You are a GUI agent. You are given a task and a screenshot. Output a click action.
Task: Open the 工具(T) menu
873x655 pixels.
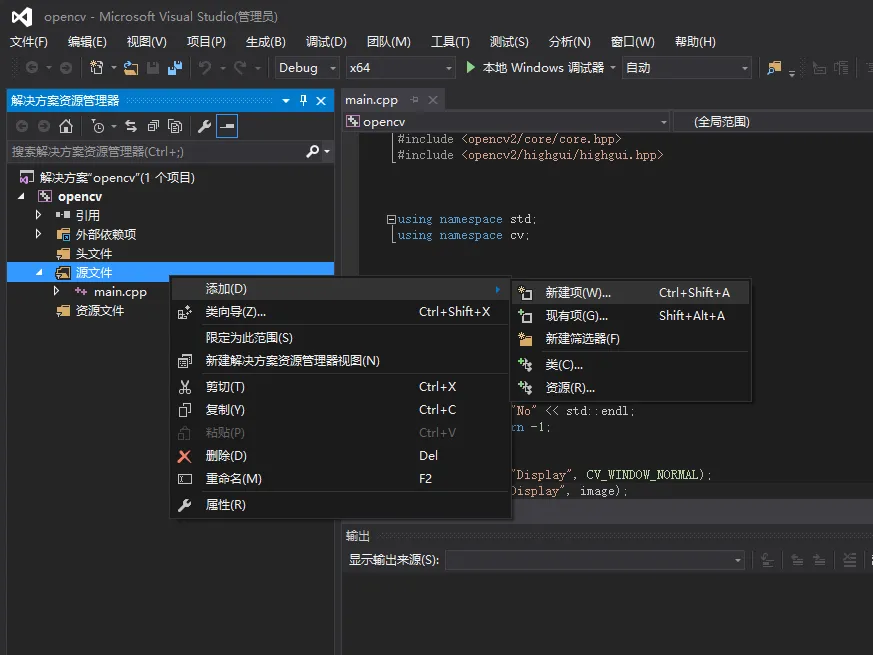pos(450,42)
